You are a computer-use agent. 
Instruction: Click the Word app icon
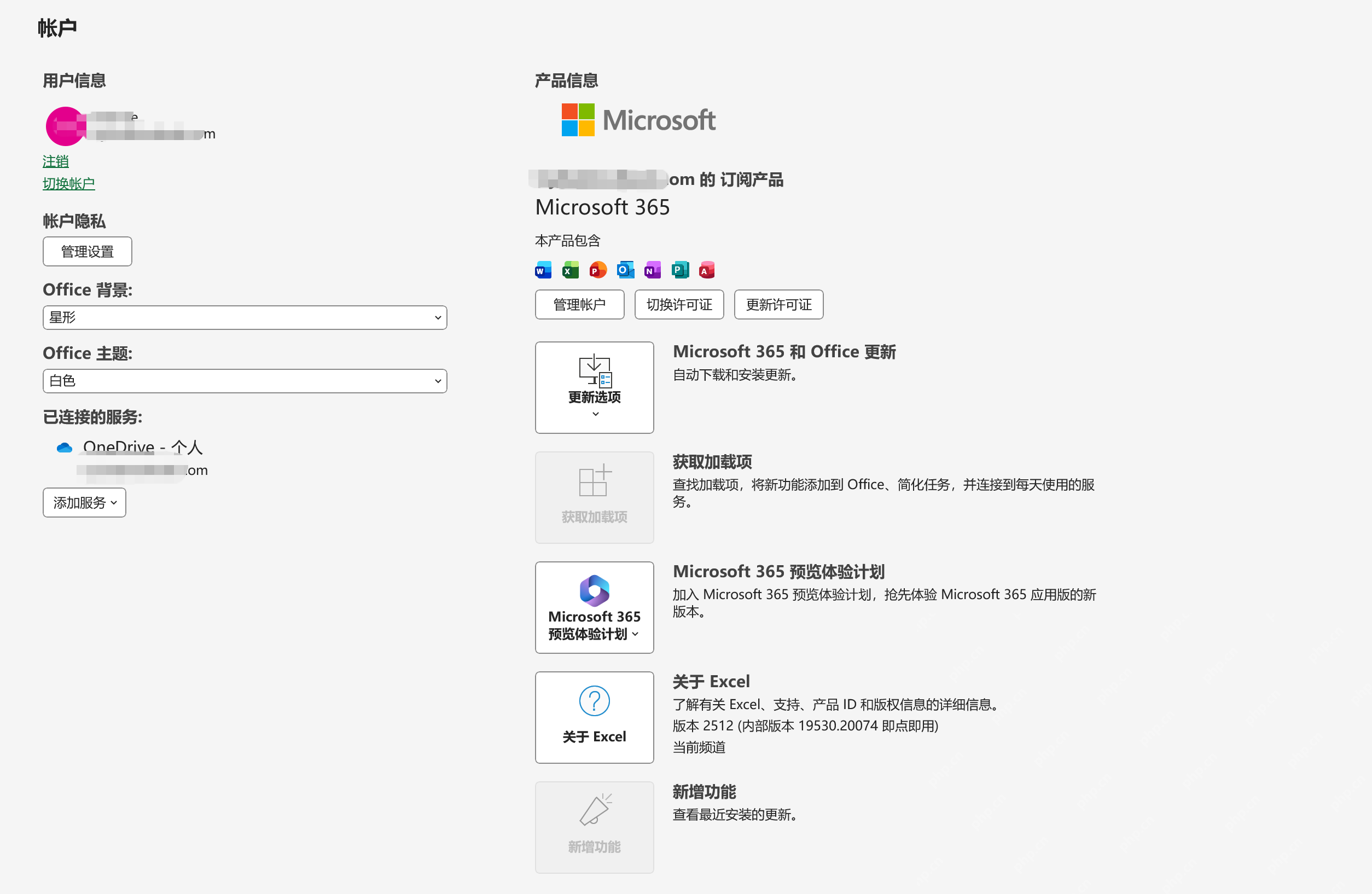click(x=543, y=270)
